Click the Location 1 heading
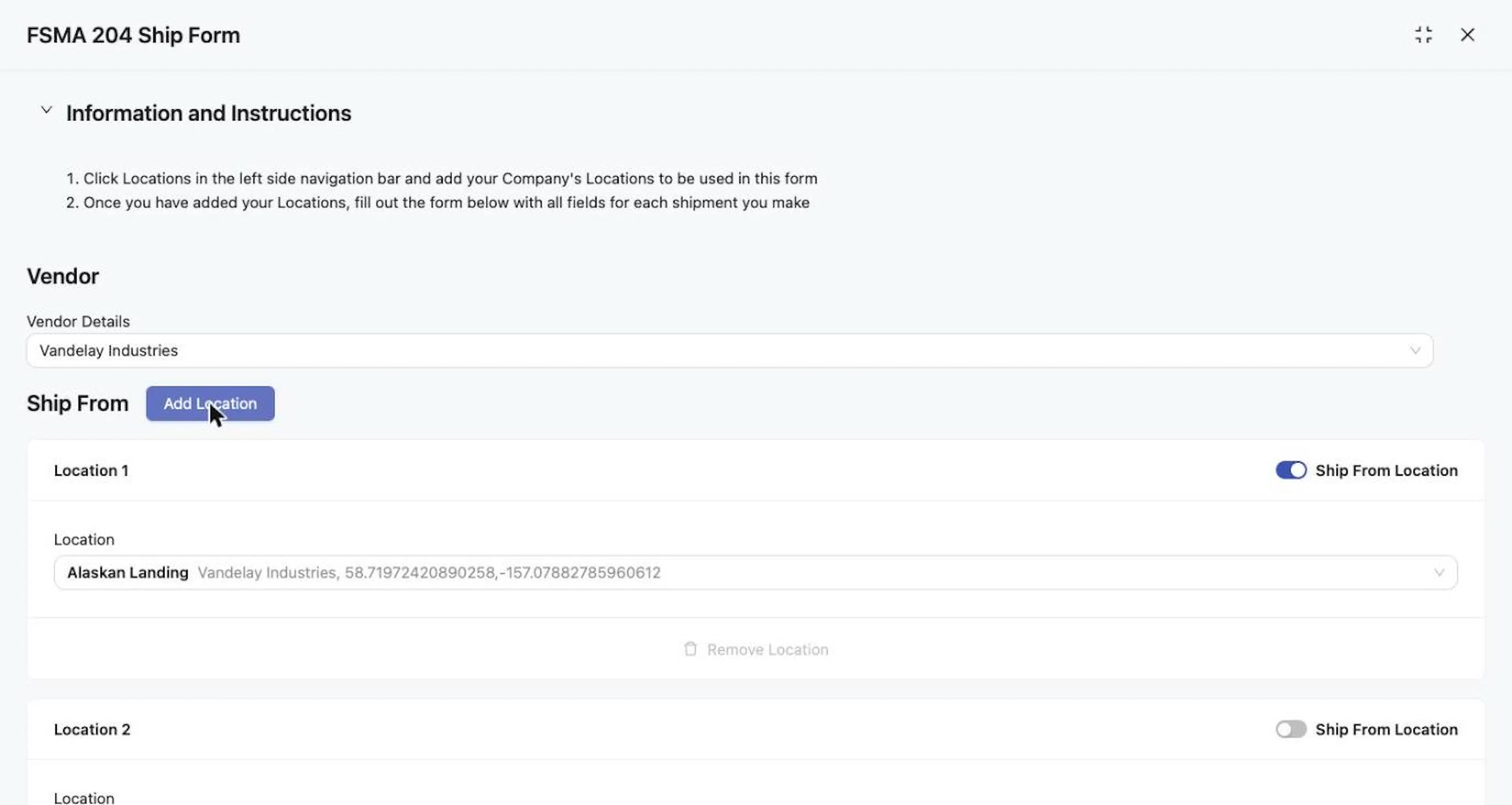1512x805 pixels. click(91, 470)
